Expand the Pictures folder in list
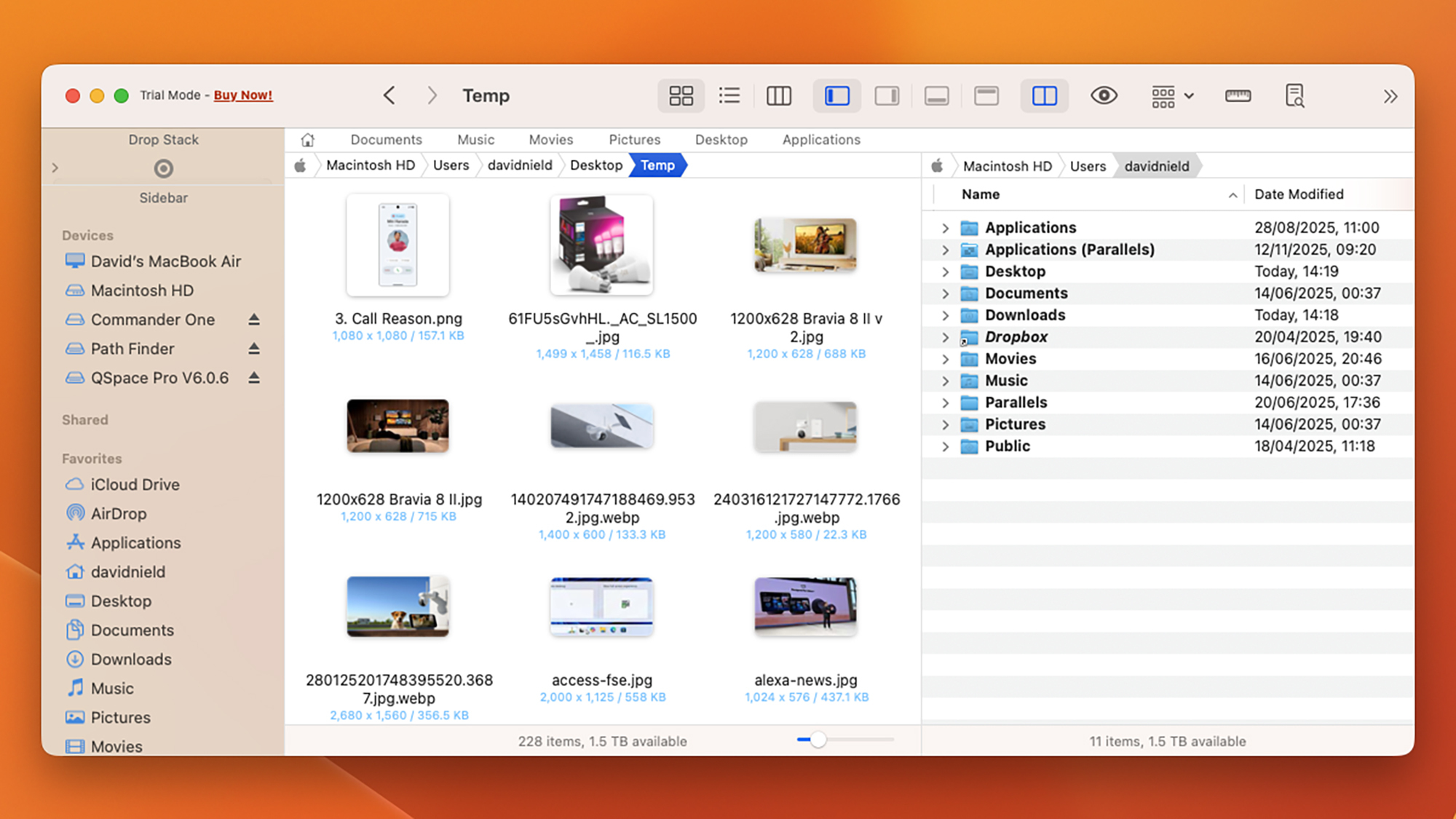This screenshot has height=819, width=1456. click(945, 424)
